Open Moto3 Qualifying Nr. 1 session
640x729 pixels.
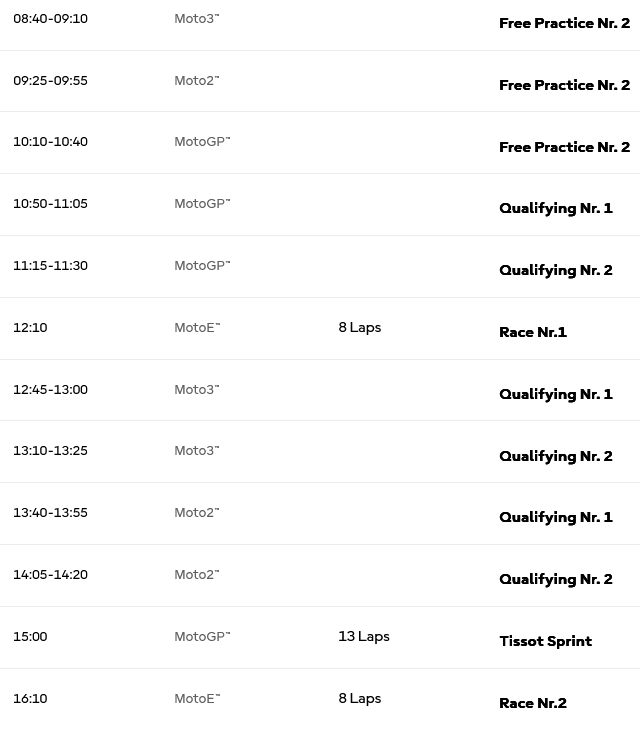[x=556, y=394]
